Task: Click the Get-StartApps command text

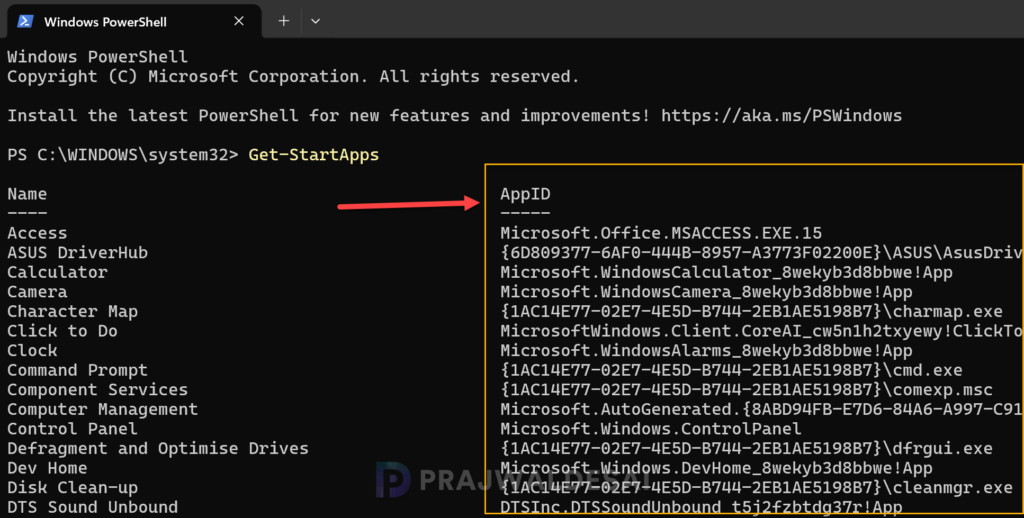Action: click(313, 155)
